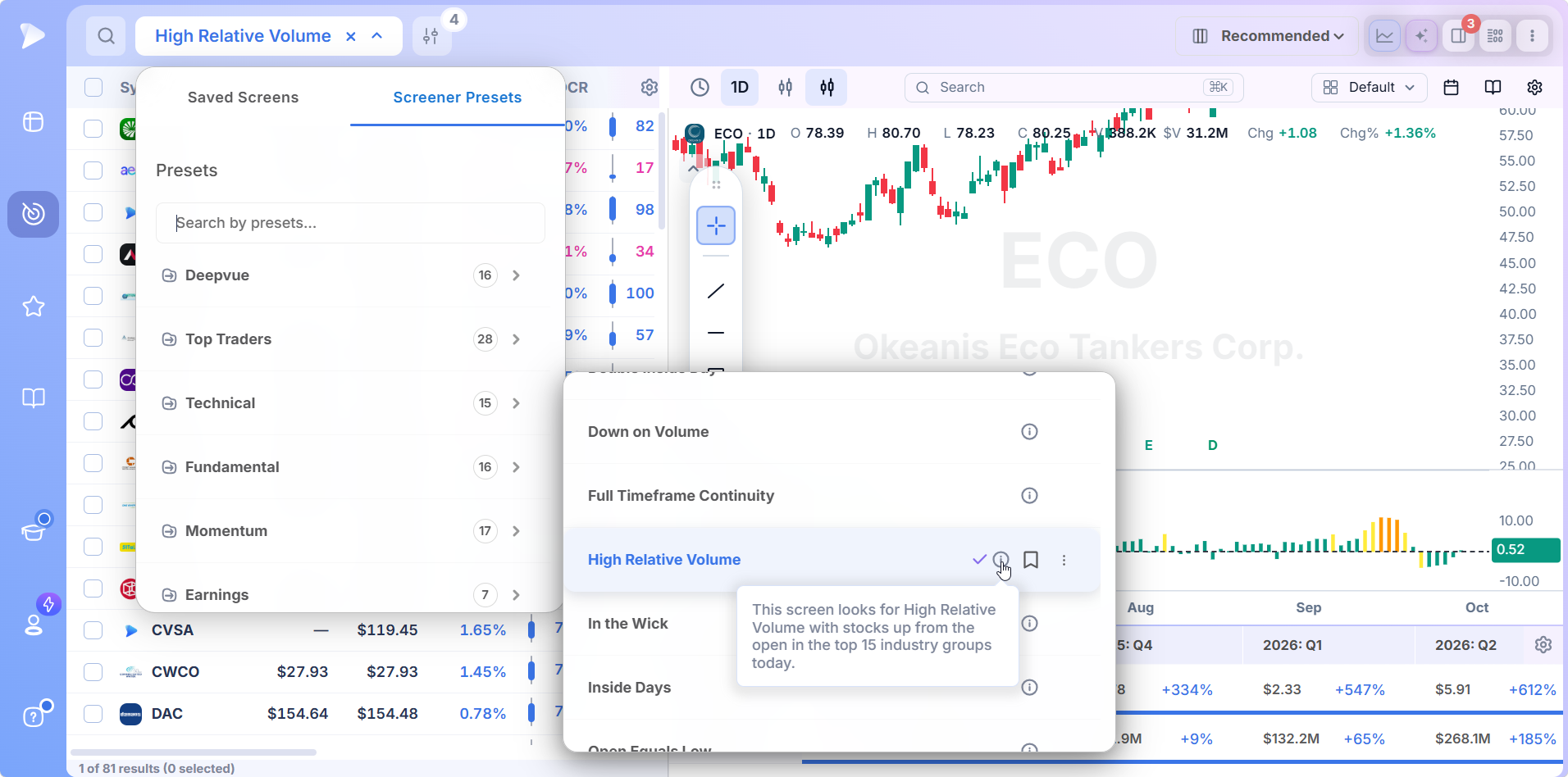Viewport: 1568px width, 777px height.
Task: Select the crosshair cursor drawing tool
Action: tap(716, 225)
